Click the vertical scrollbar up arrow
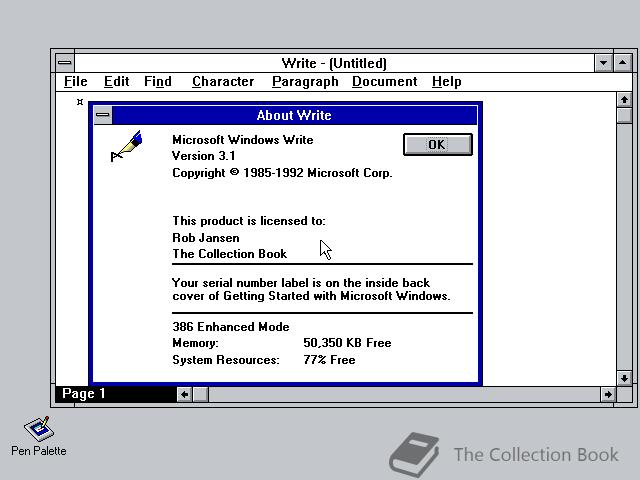The width and height of the screenshot is (640, 480). [x=624, y=100]
